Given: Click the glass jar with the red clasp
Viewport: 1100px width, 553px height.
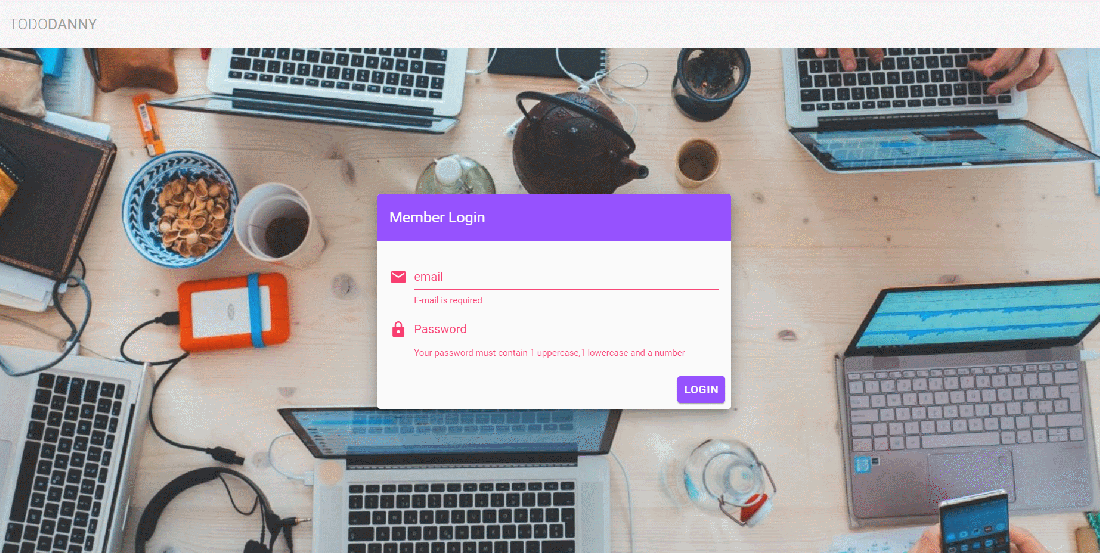Looking at the screenshot, I should (x=730, y=480).
